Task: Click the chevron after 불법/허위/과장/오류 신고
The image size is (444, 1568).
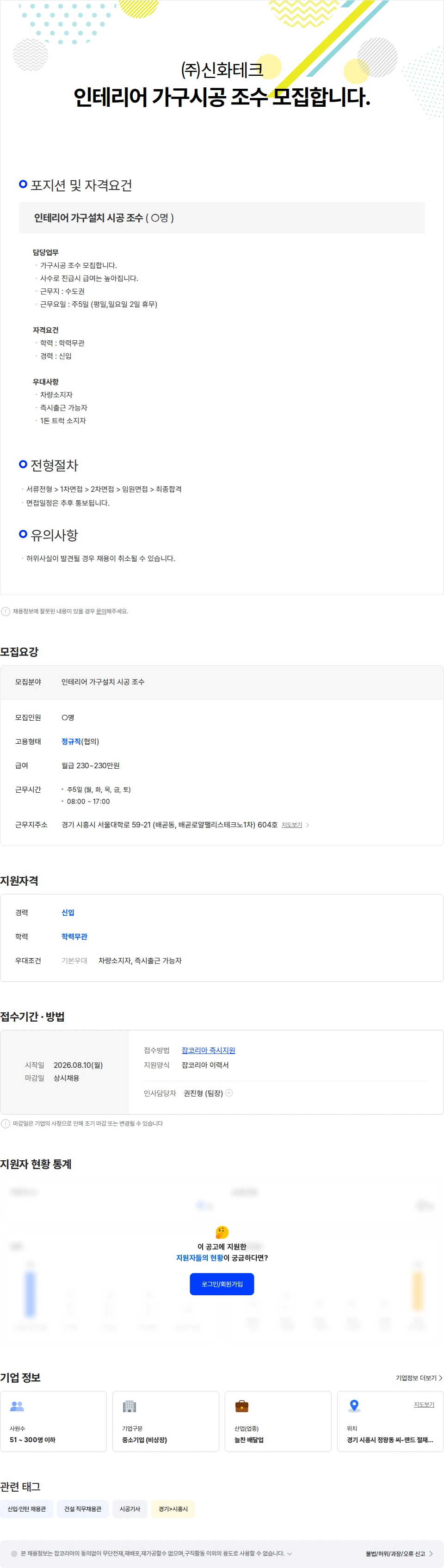Action: (x=431, y=1553)
